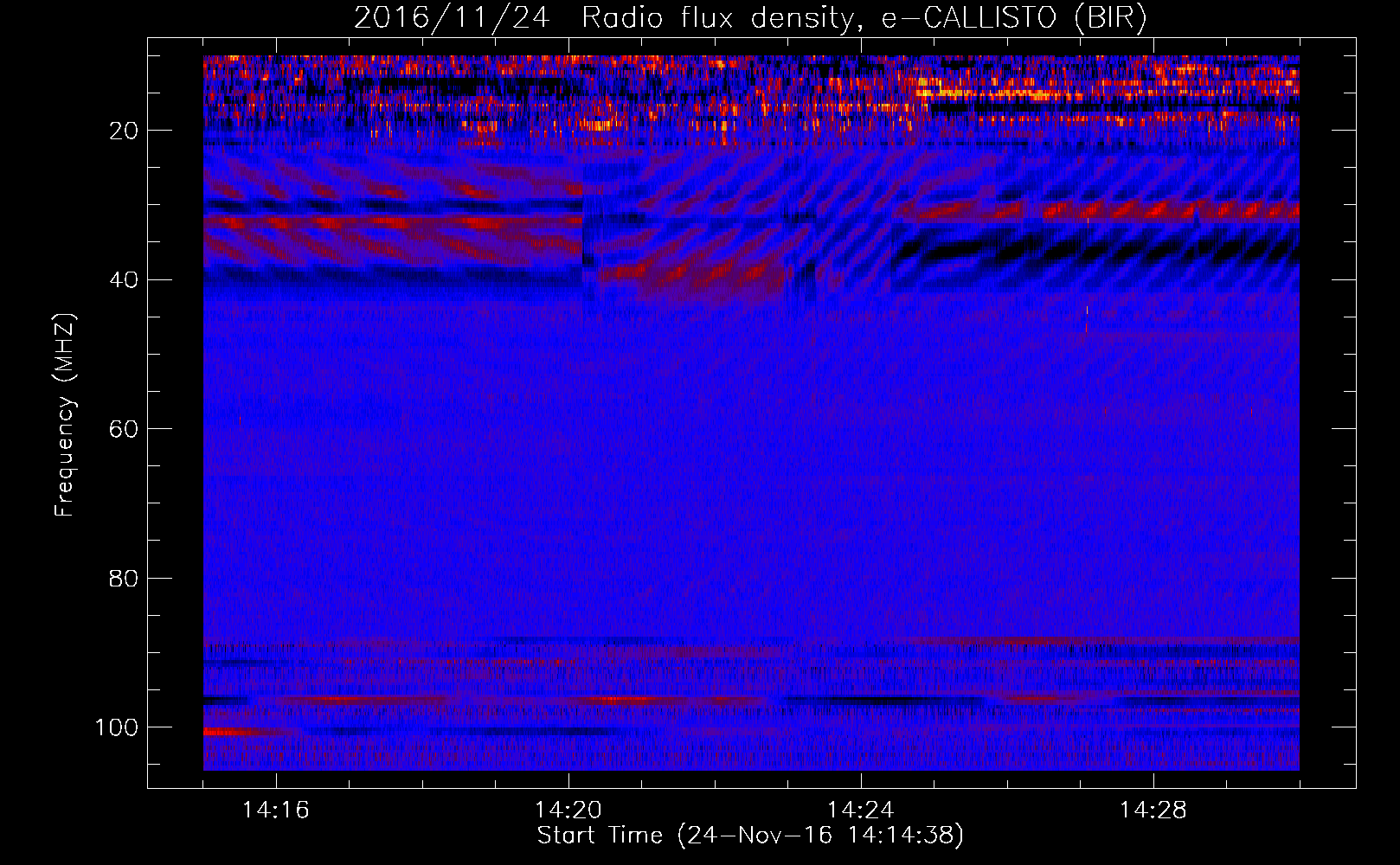Image resolution: width=1400 pixels, height=865 pixels.
Task: Click the 40 frequency tick label
Action: (125, 280)
